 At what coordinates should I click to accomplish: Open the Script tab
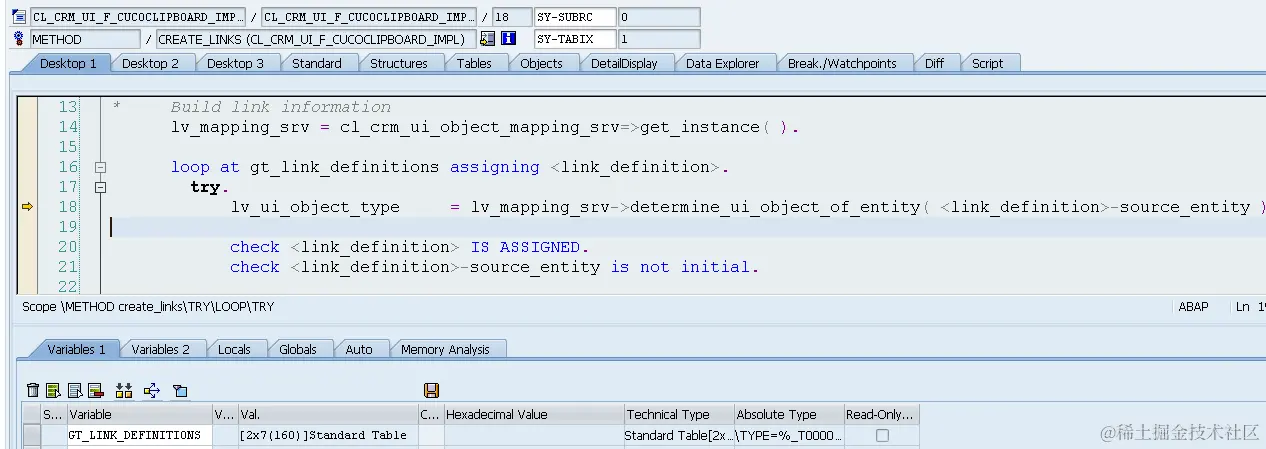coord(987,63)
